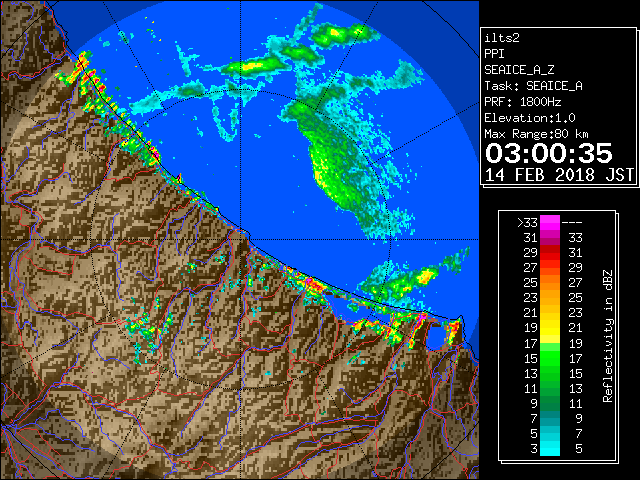Screen dimensions: 640x480
Task: Pick the bright green 15–17 dBZ legend swatch
Action: tap(550, 358)
